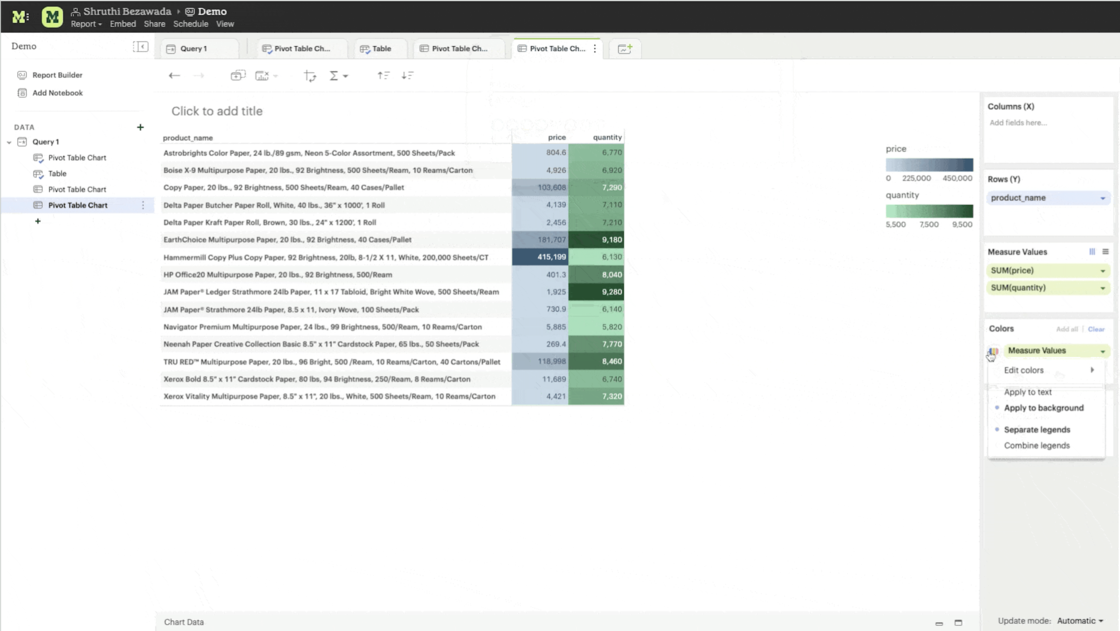The width and height of the screenshot is (1120, 631).
Task: Select Apply to text option
Action: (1027, 392)
